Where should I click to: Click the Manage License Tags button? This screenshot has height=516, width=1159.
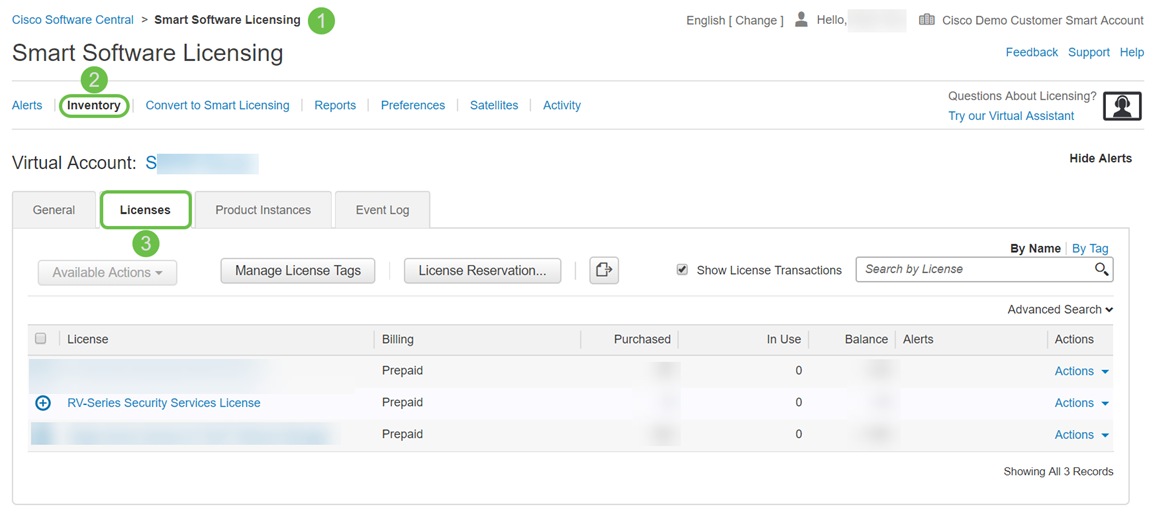298,271
